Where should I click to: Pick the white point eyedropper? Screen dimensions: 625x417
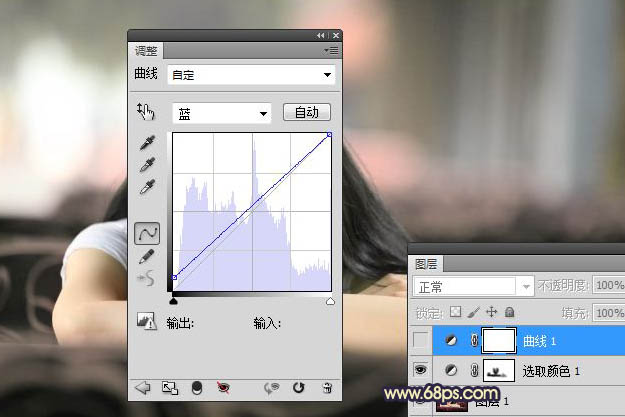[147, 187]
